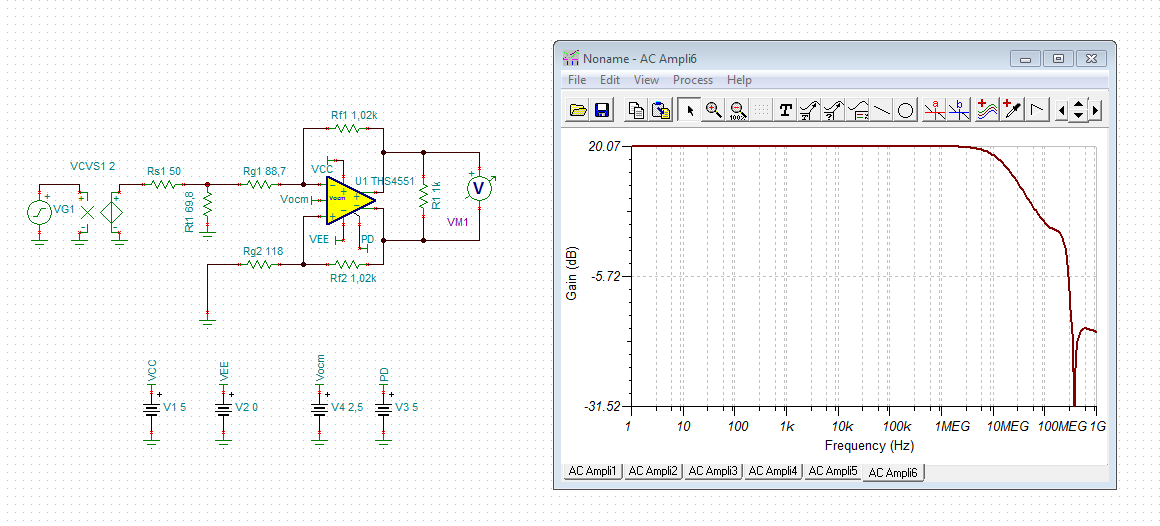Move the diagram view up with arrow
The height and width of the screenshot is (526, 1160).
[1079, 105]
